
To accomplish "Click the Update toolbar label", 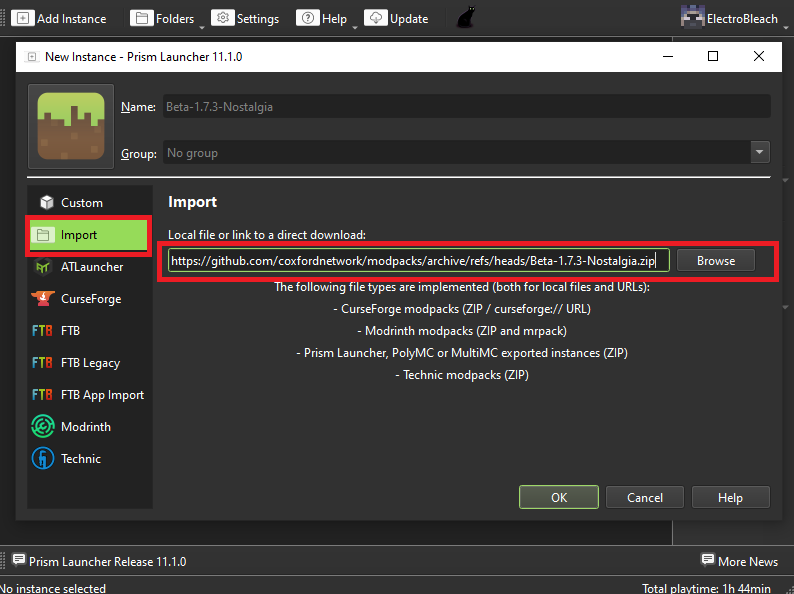I will tap(409, 19).
